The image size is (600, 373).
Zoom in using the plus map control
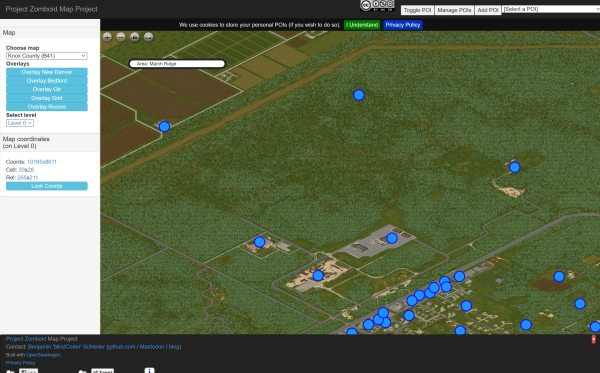[x=107, y=37]
